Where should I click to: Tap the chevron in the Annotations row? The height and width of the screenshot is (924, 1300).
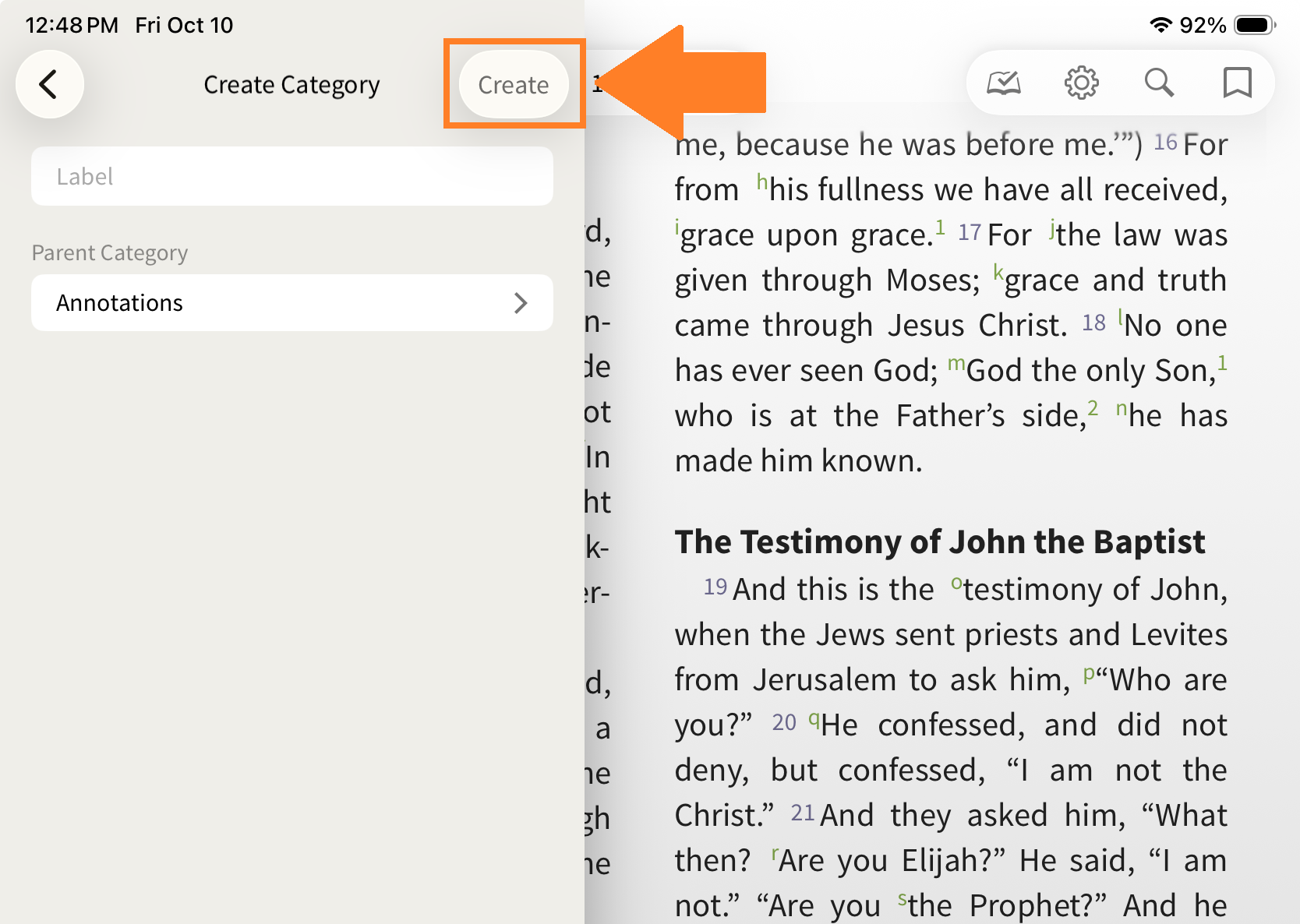tap(521, 303)
